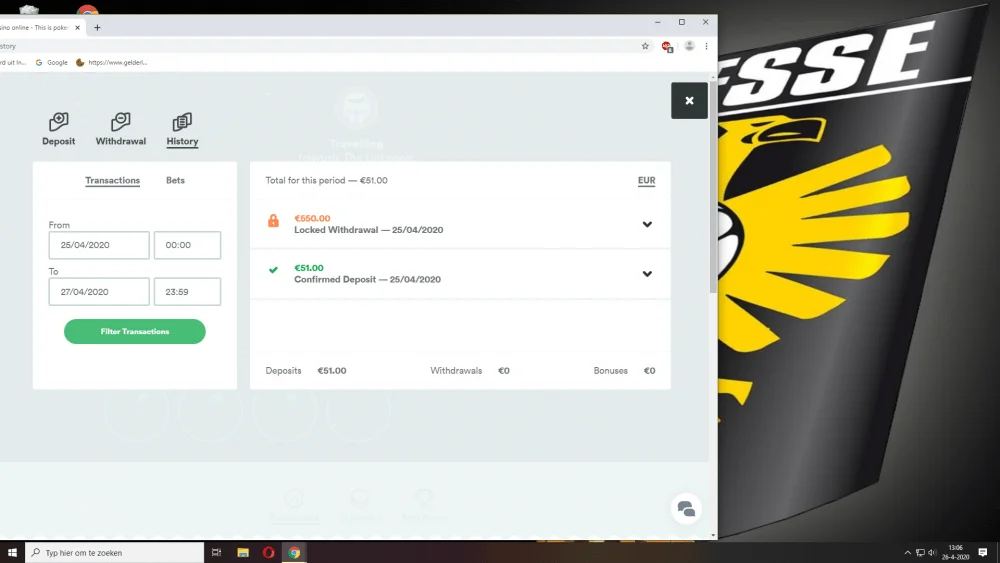Open the Chrome three-dot menu

(x=707, y=46)
